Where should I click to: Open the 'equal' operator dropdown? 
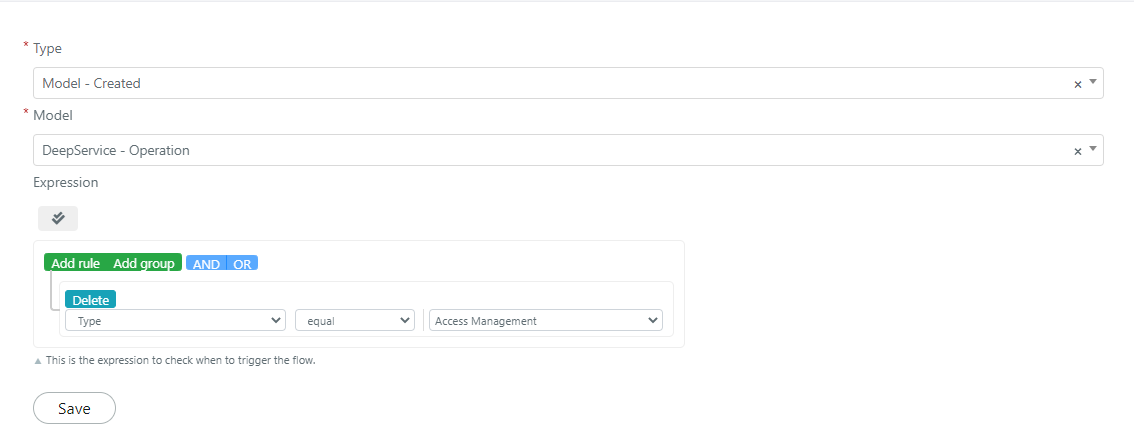point(354,320)
